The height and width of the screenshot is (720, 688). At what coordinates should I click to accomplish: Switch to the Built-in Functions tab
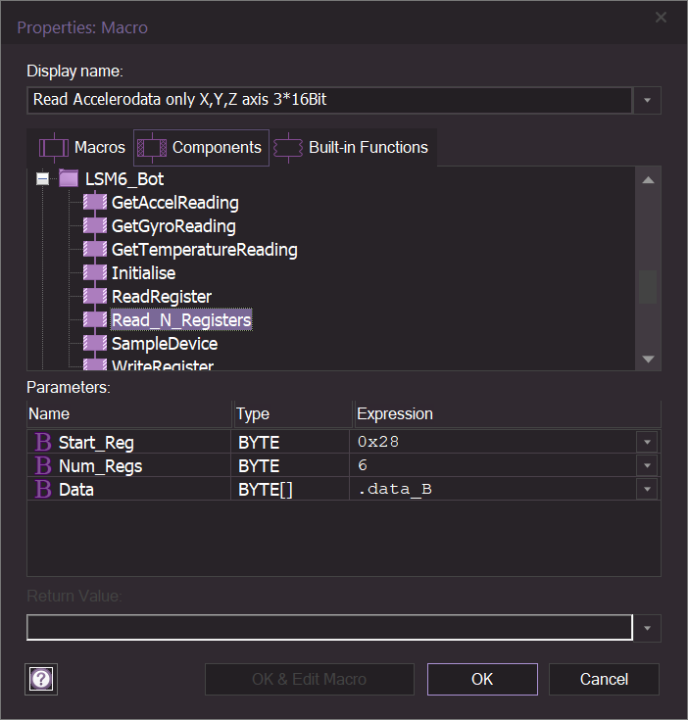(x=354, y=148)
